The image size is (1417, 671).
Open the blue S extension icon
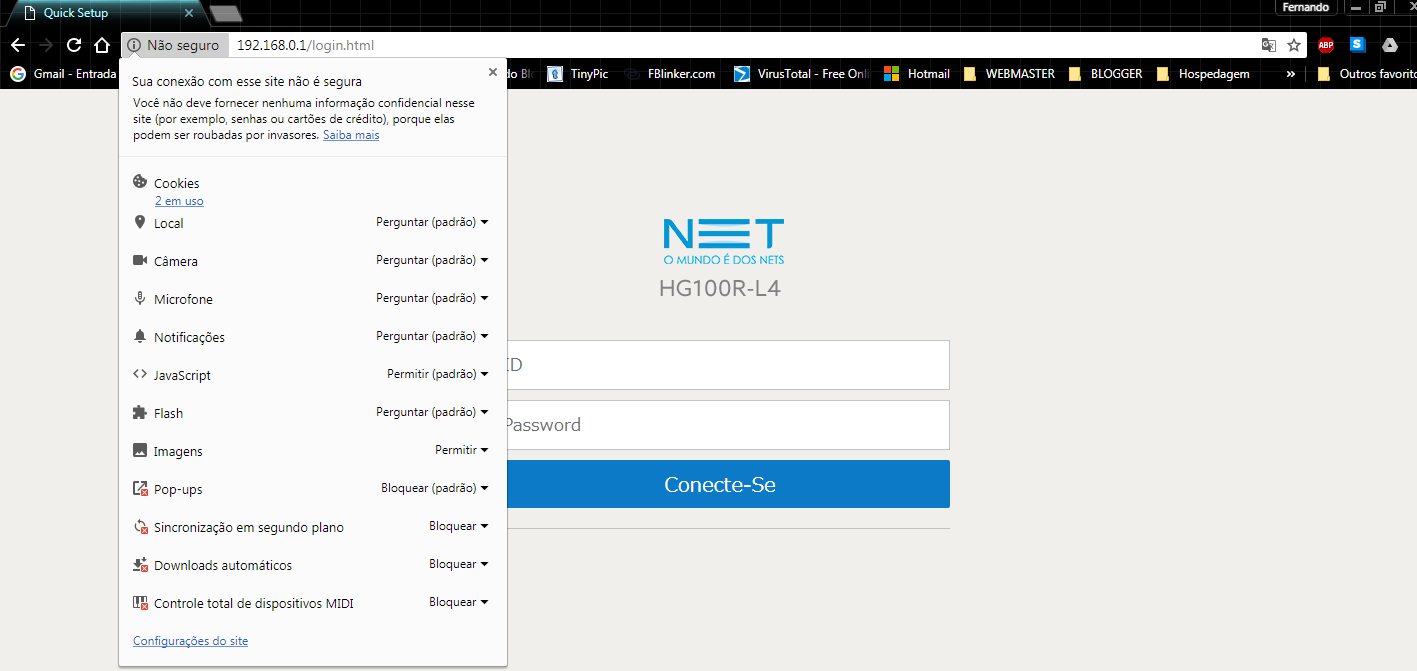pyautogui.click(x=1357, y=45)
